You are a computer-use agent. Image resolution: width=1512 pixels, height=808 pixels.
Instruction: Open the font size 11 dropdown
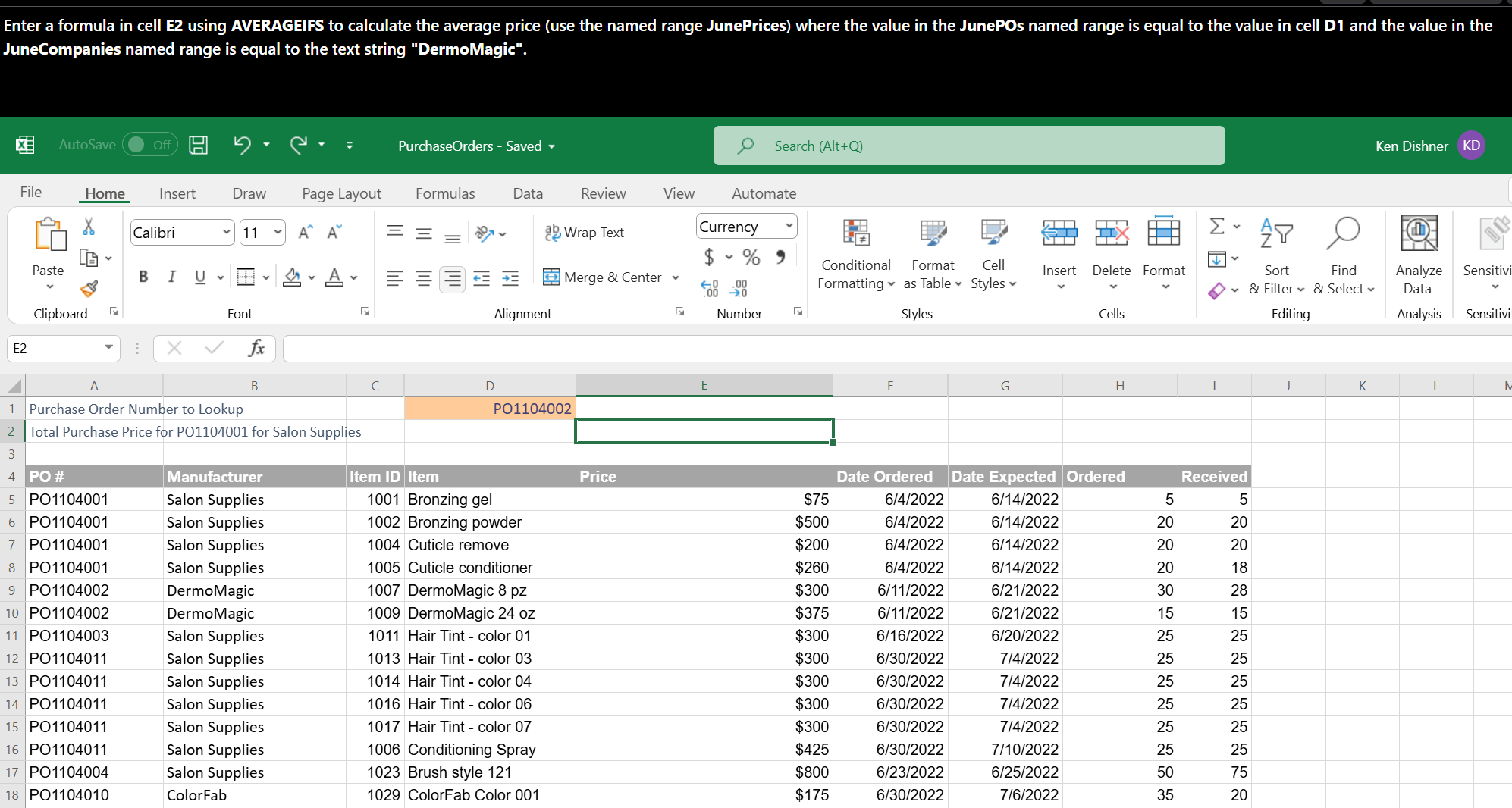(x=278, y=232)
